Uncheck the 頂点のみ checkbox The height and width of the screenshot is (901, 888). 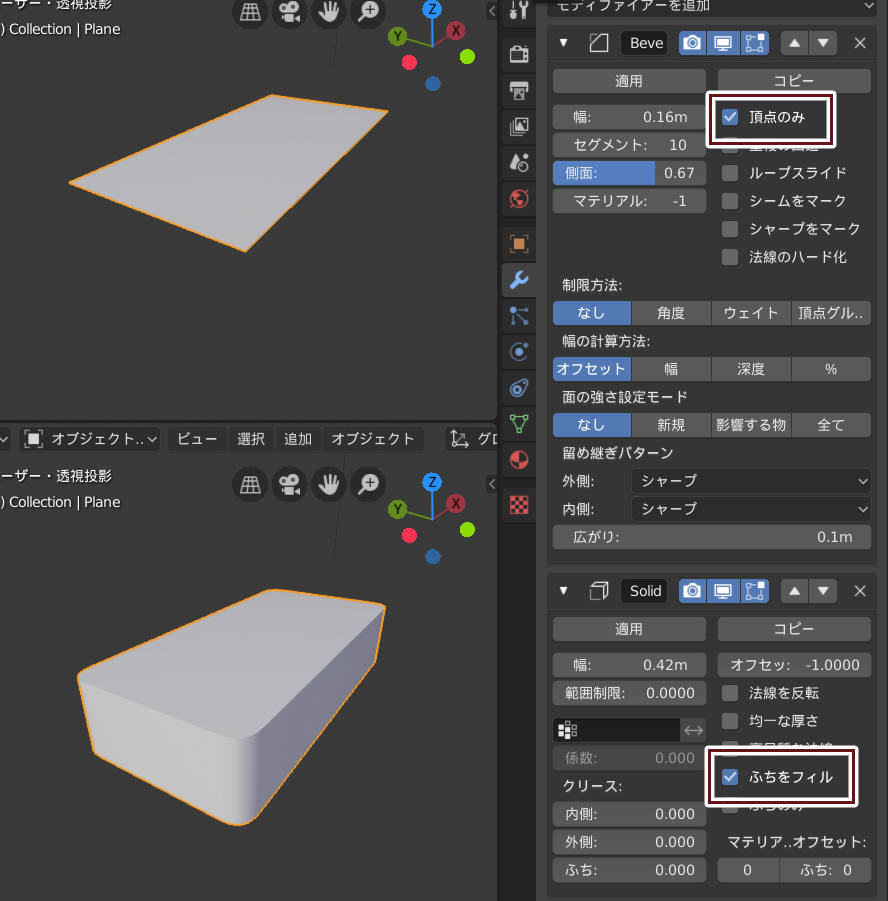tap(730, 117)
